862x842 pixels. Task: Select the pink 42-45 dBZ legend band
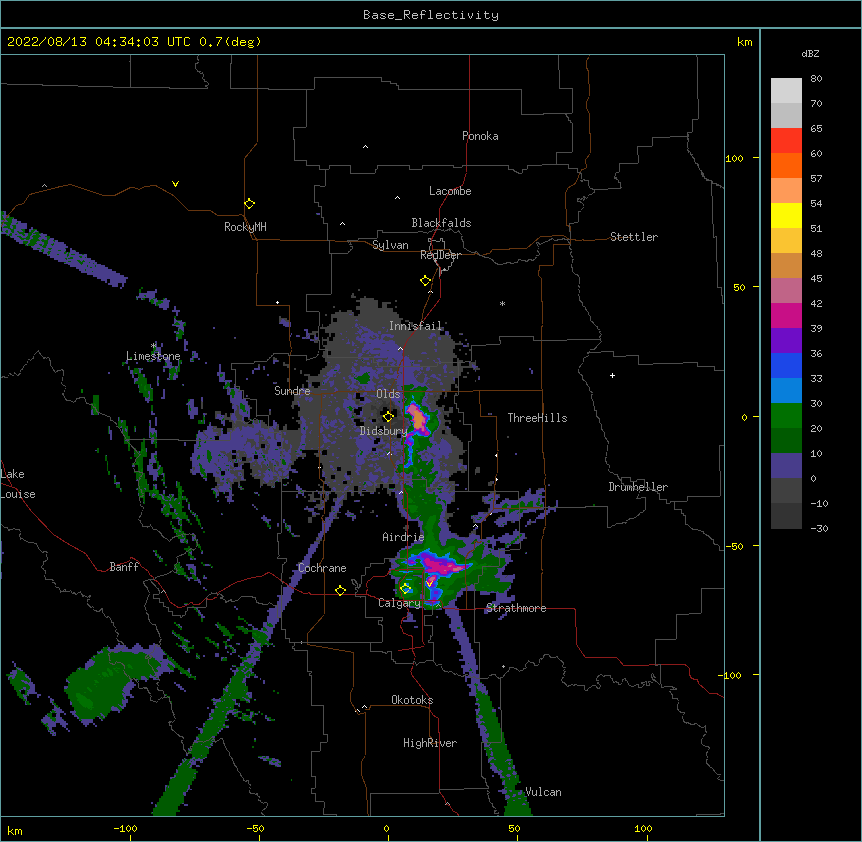pos(786,291)
